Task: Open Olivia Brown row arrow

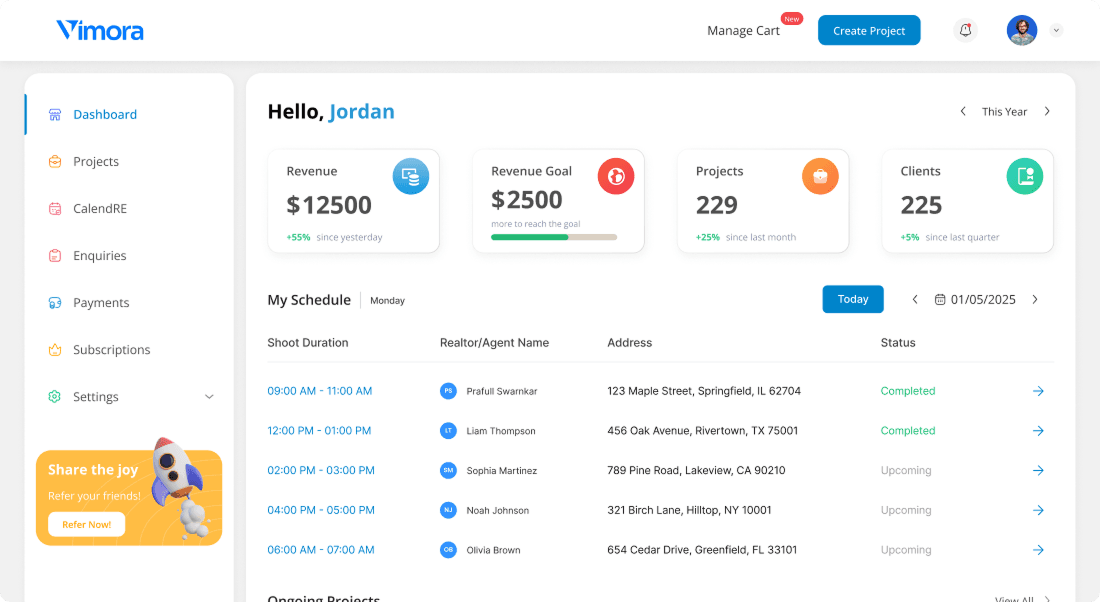Action: point(1038,550)
